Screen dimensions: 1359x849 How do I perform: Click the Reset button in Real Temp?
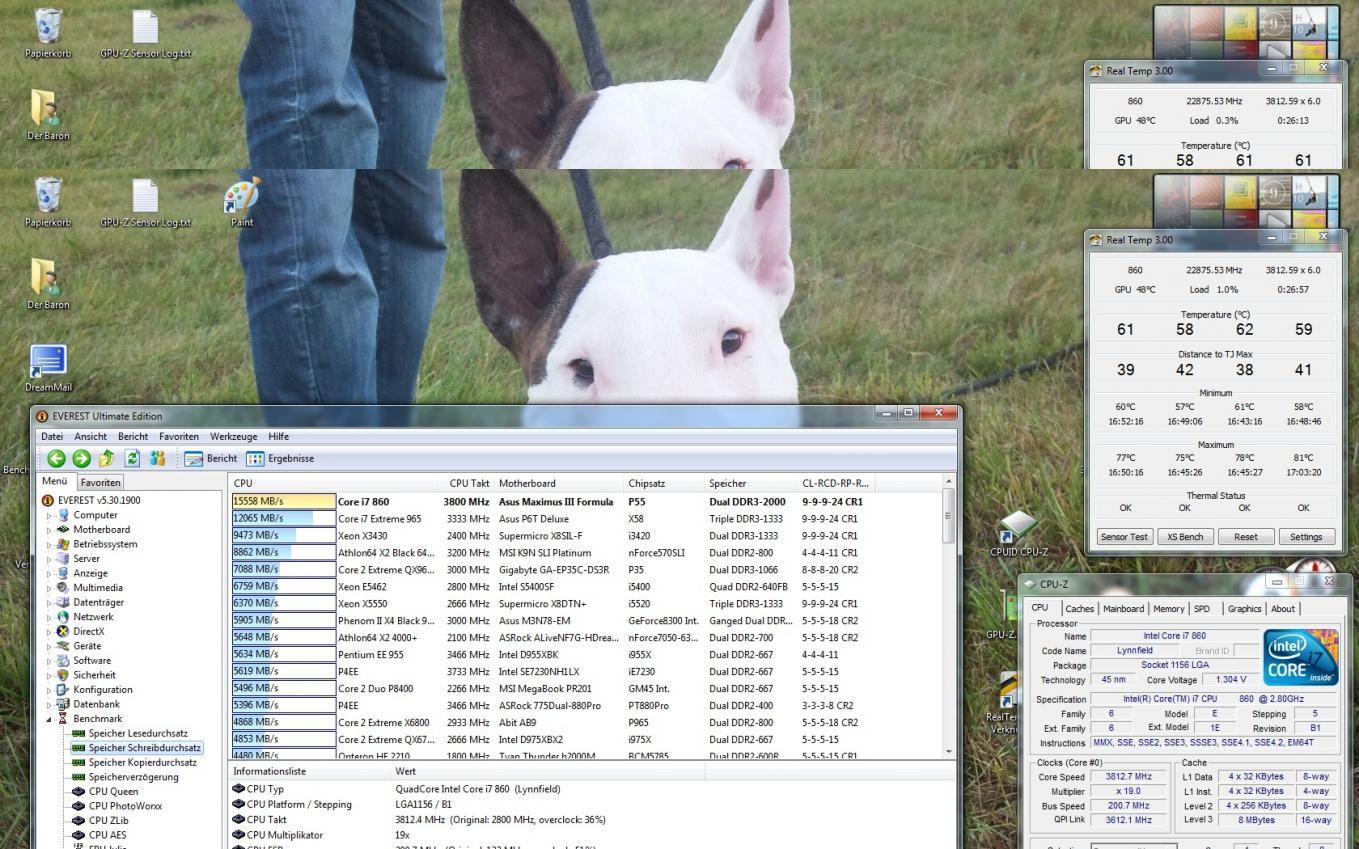pos(1245,536)
